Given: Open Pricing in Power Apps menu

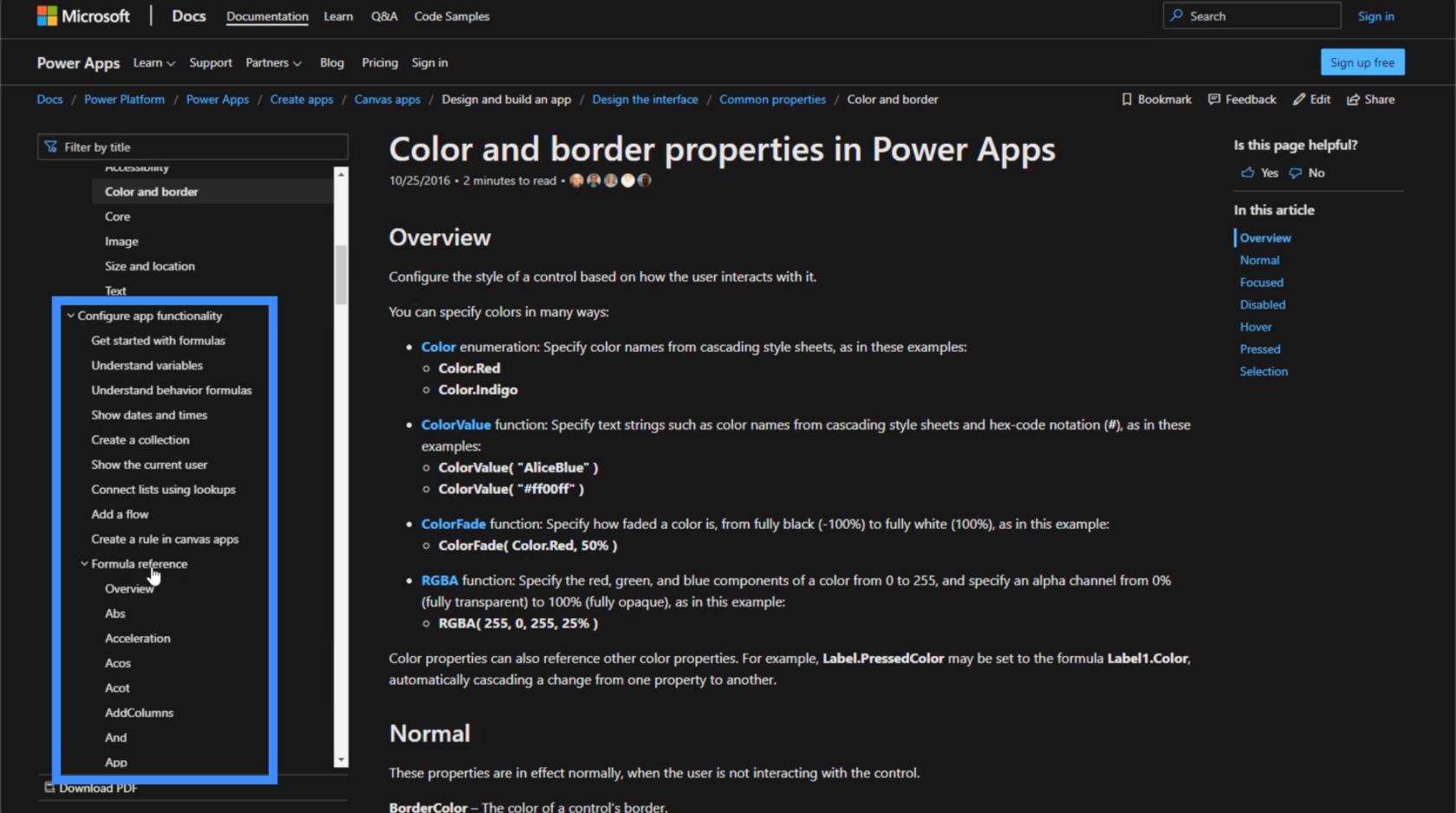Looking at the screenshot, I should tap(380, 62).
